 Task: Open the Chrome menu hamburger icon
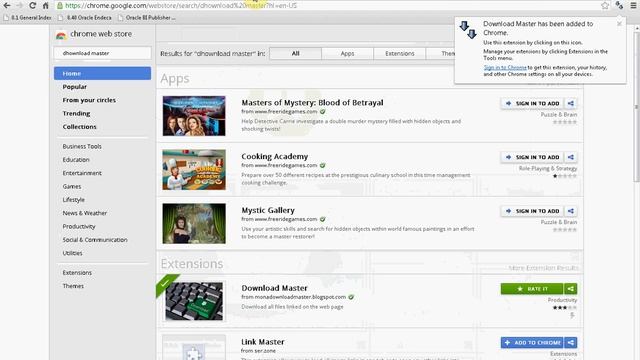point(633,5)
